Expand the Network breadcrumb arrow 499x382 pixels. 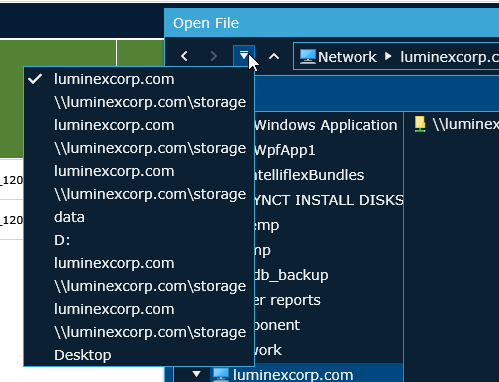pyautogui.click(x=388, y=56)
